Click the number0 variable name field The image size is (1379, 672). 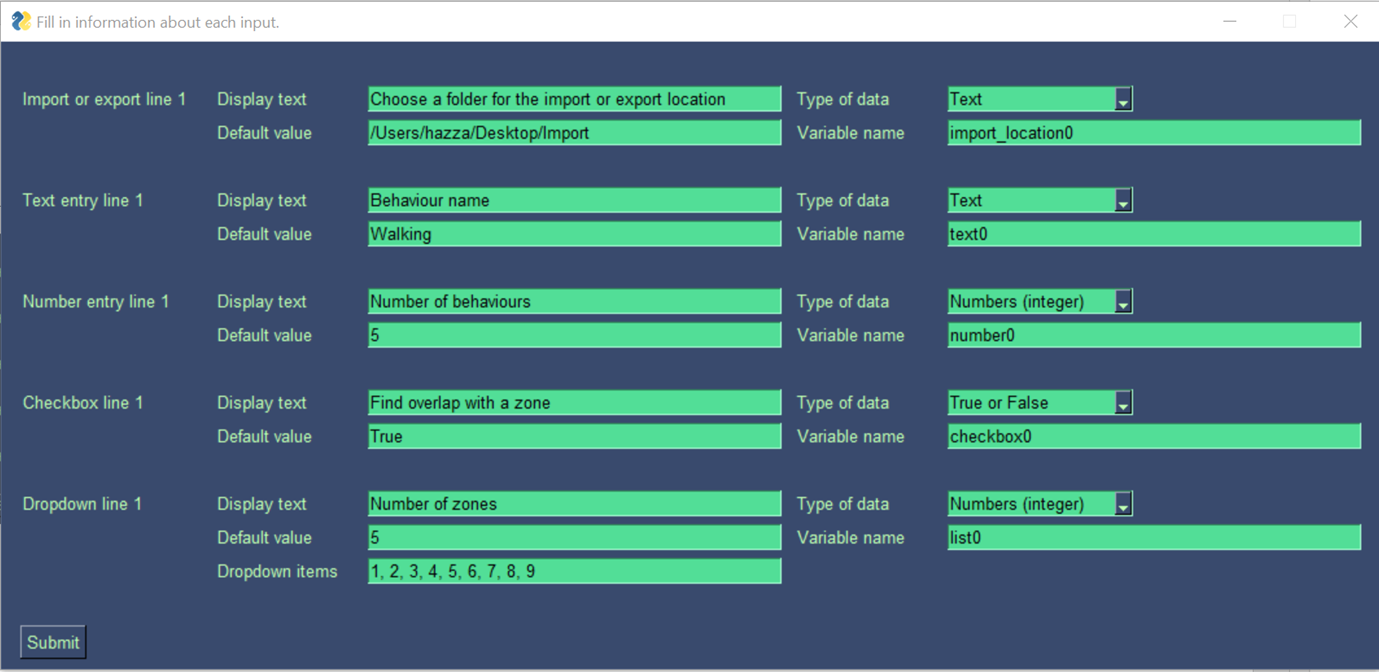(x=1152, y=335)
